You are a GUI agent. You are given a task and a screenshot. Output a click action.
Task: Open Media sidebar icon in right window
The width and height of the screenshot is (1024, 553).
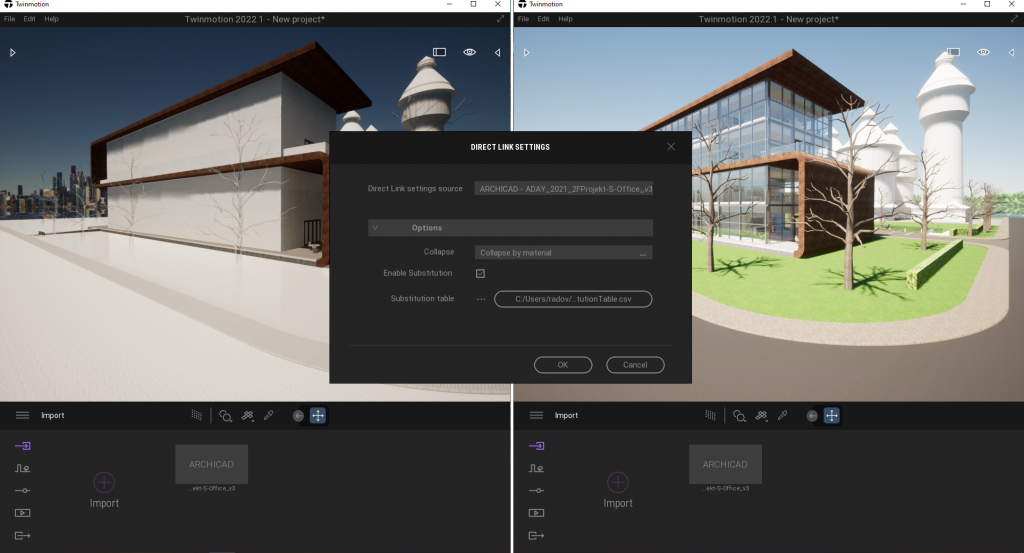[x=537, y=513]
